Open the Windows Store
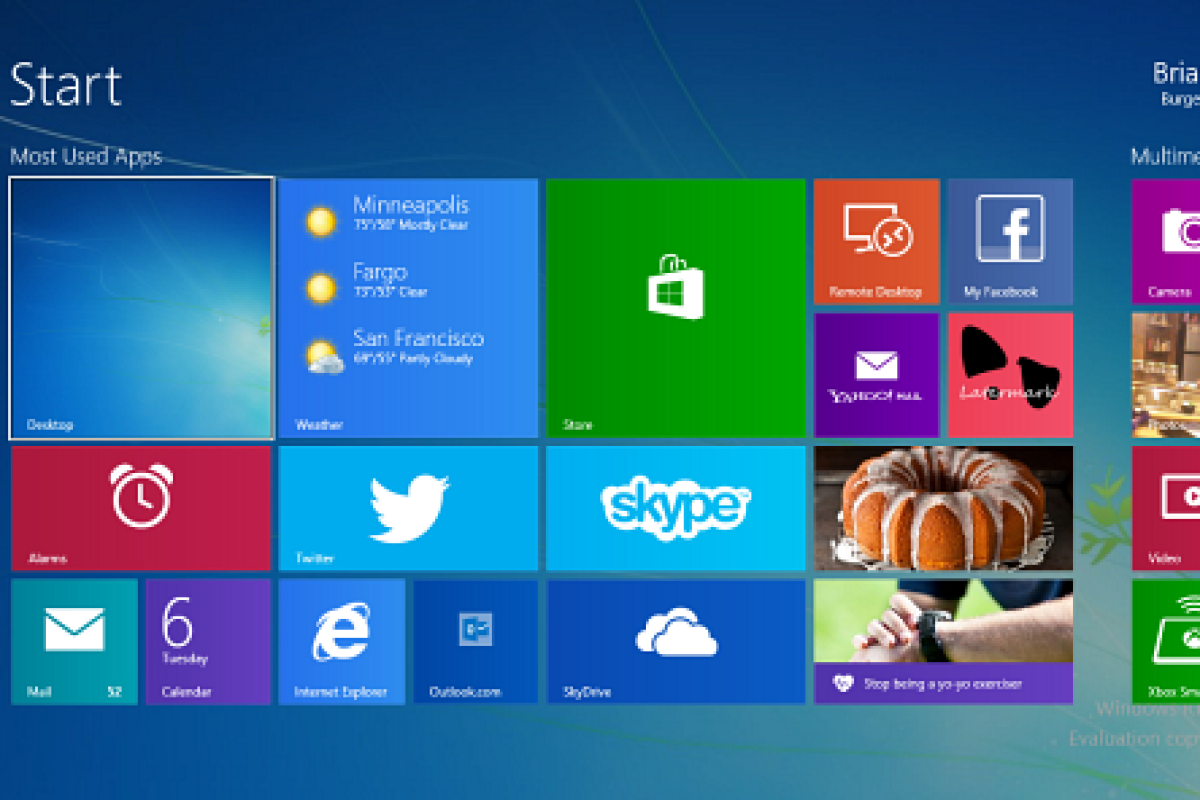Image resolution: width=1200 pixels, height=800 pixels. click(675, 307)
